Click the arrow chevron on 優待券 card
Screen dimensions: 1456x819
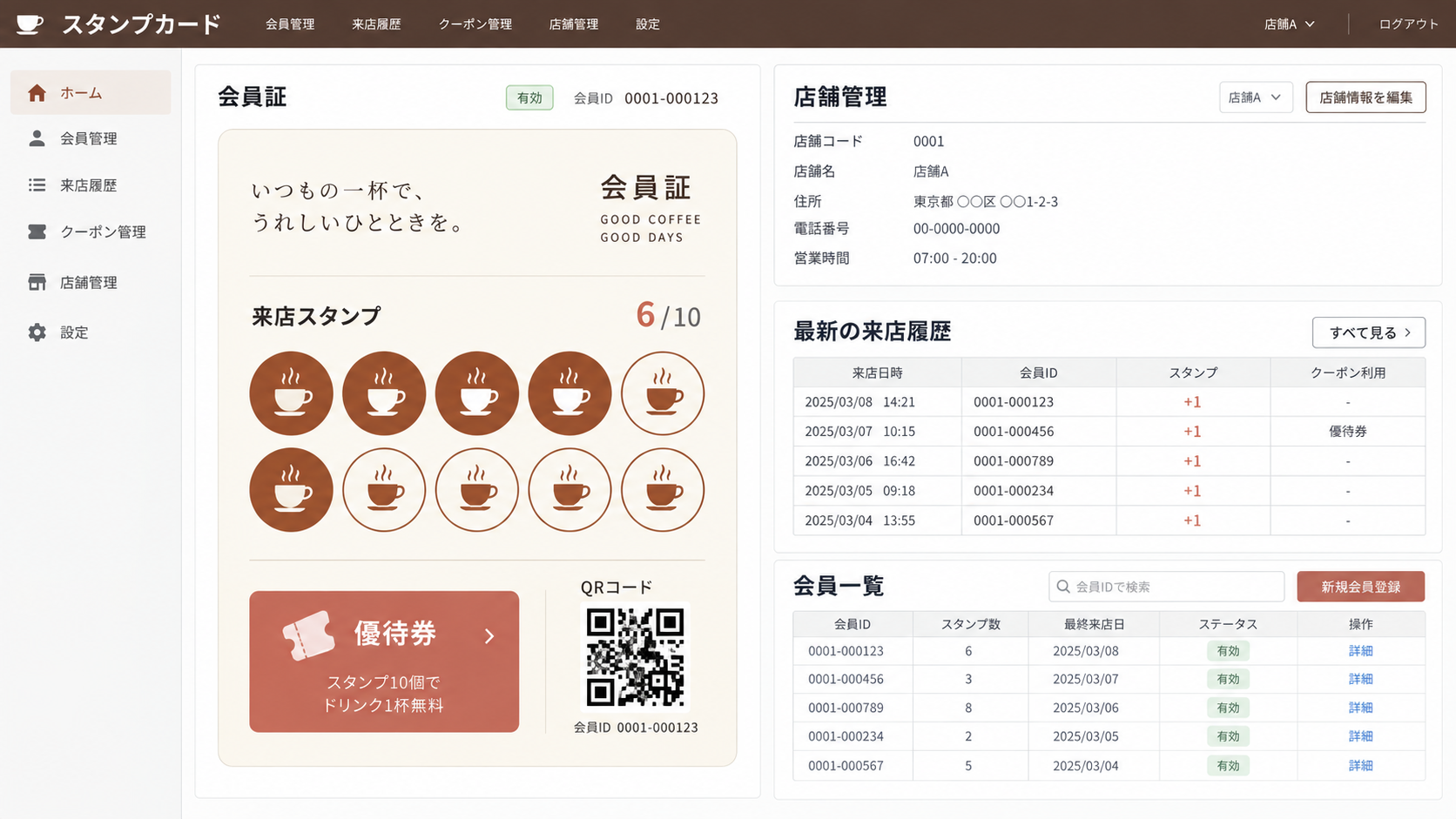pyautogui.click(x=489, y=636)
